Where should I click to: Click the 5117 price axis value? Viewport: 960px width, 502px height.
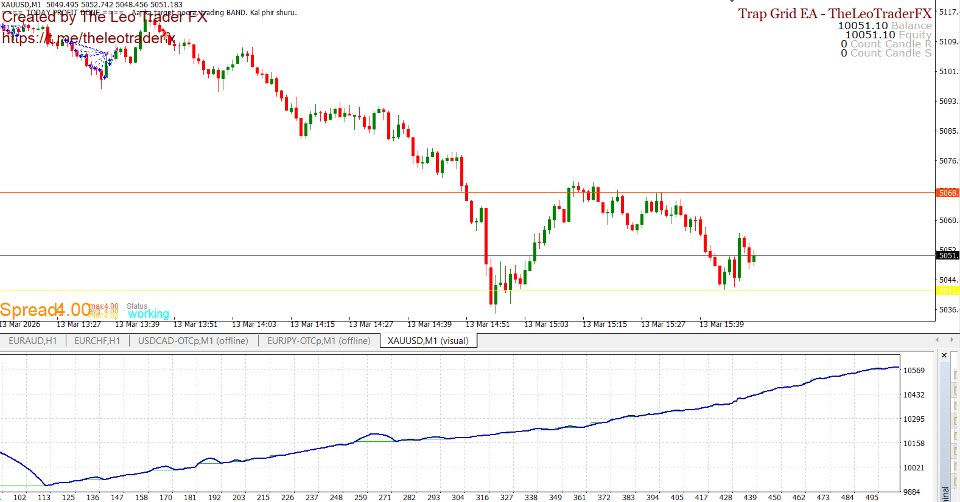[948, 12]
